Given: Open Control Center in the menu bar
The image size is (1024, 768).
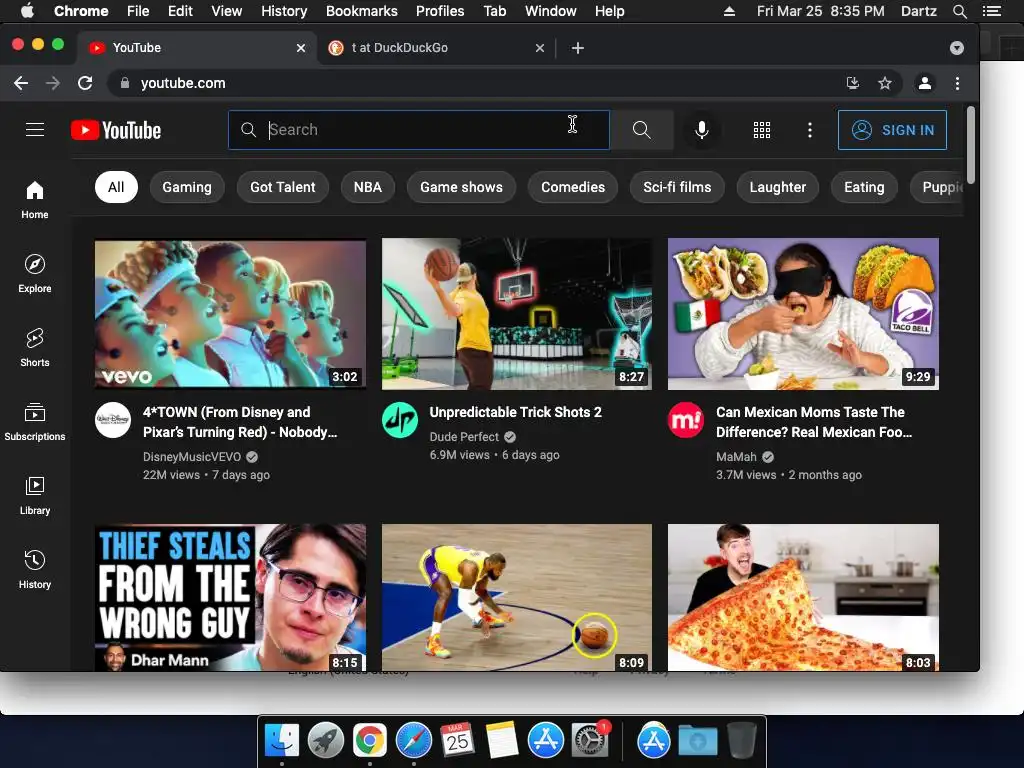Looking at the screenshot, I should pos(992,11).
